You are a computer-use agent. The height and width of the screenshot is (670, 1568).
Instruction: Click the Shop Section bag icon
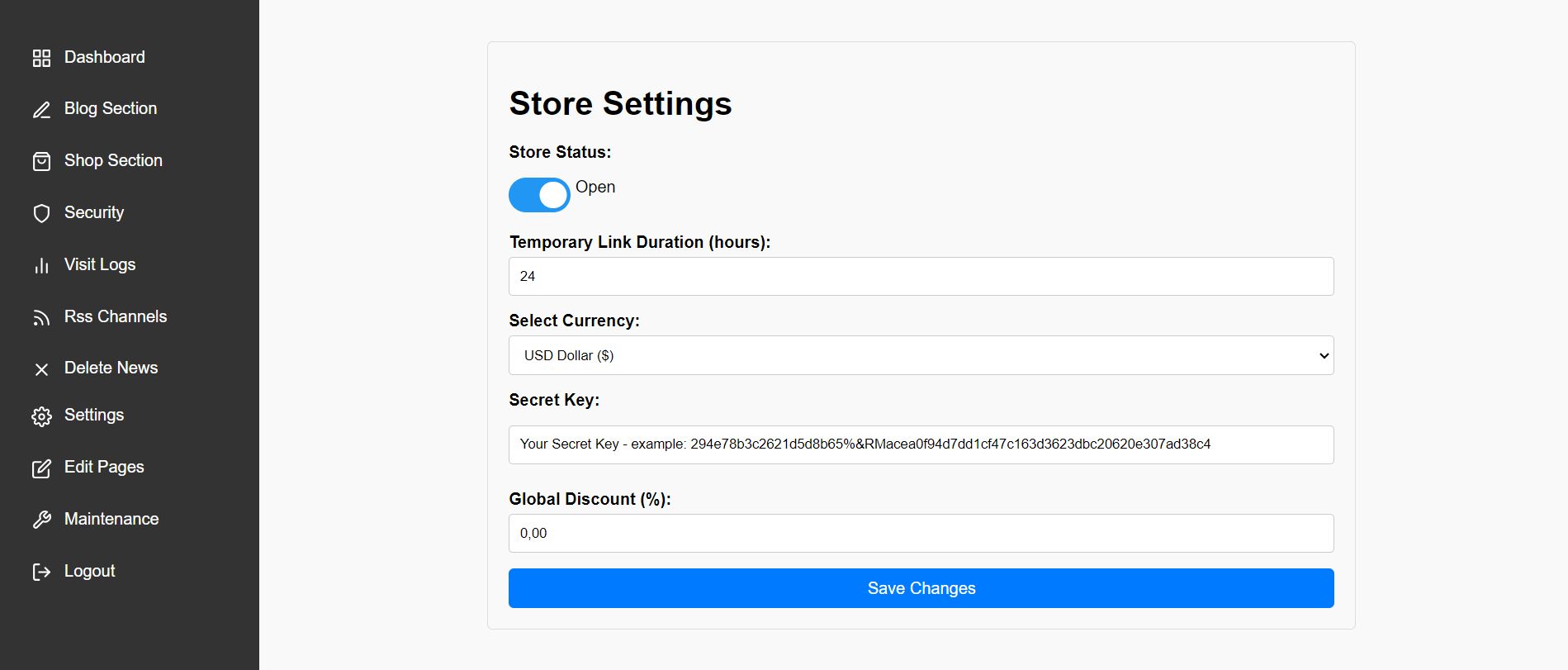[x=41, y=161]
